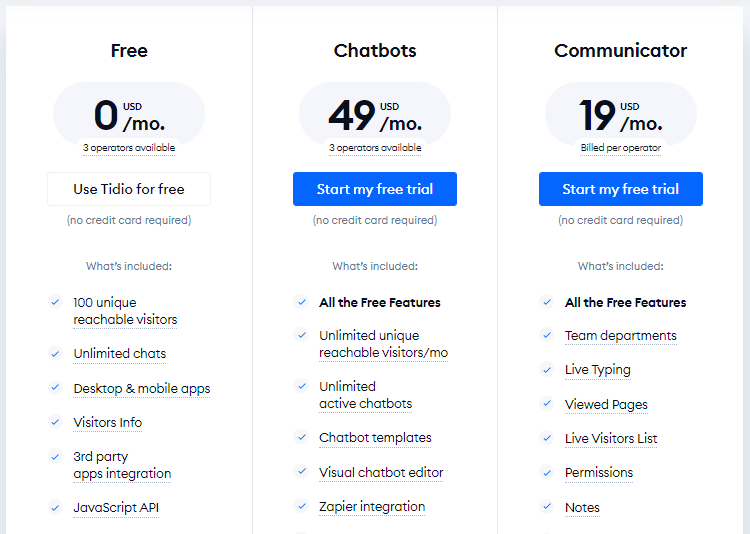The image size is (750, 534).
Task: Click the checkmark icon beside JavaScript API
Action: coord(55,507)
